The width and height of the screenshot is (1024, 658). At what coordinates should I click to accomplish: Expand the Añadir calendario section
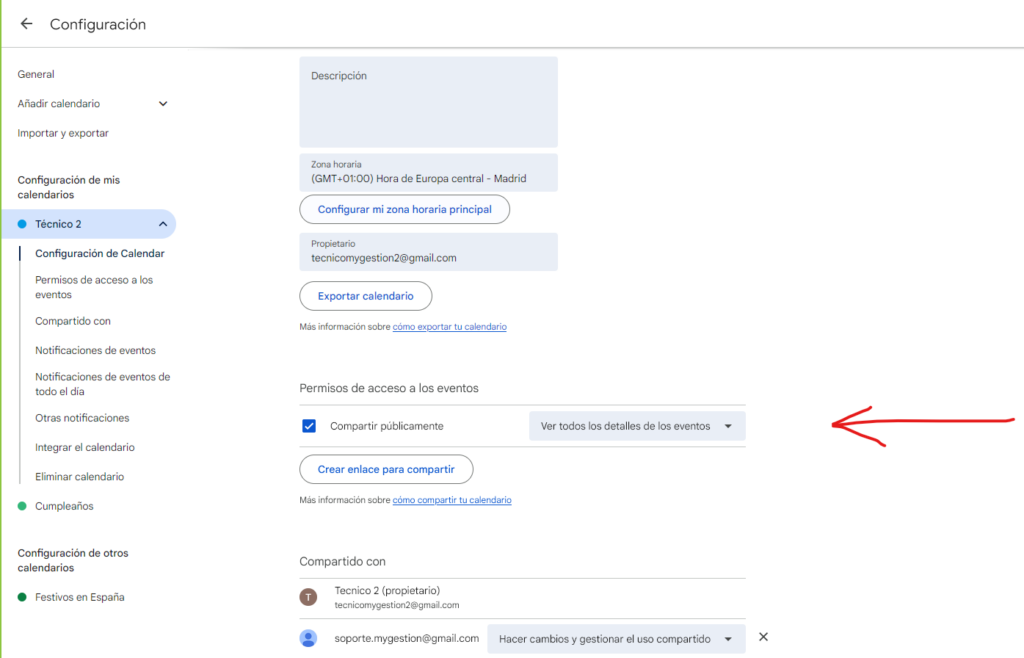pyautogui.click(x=163, y=104)
